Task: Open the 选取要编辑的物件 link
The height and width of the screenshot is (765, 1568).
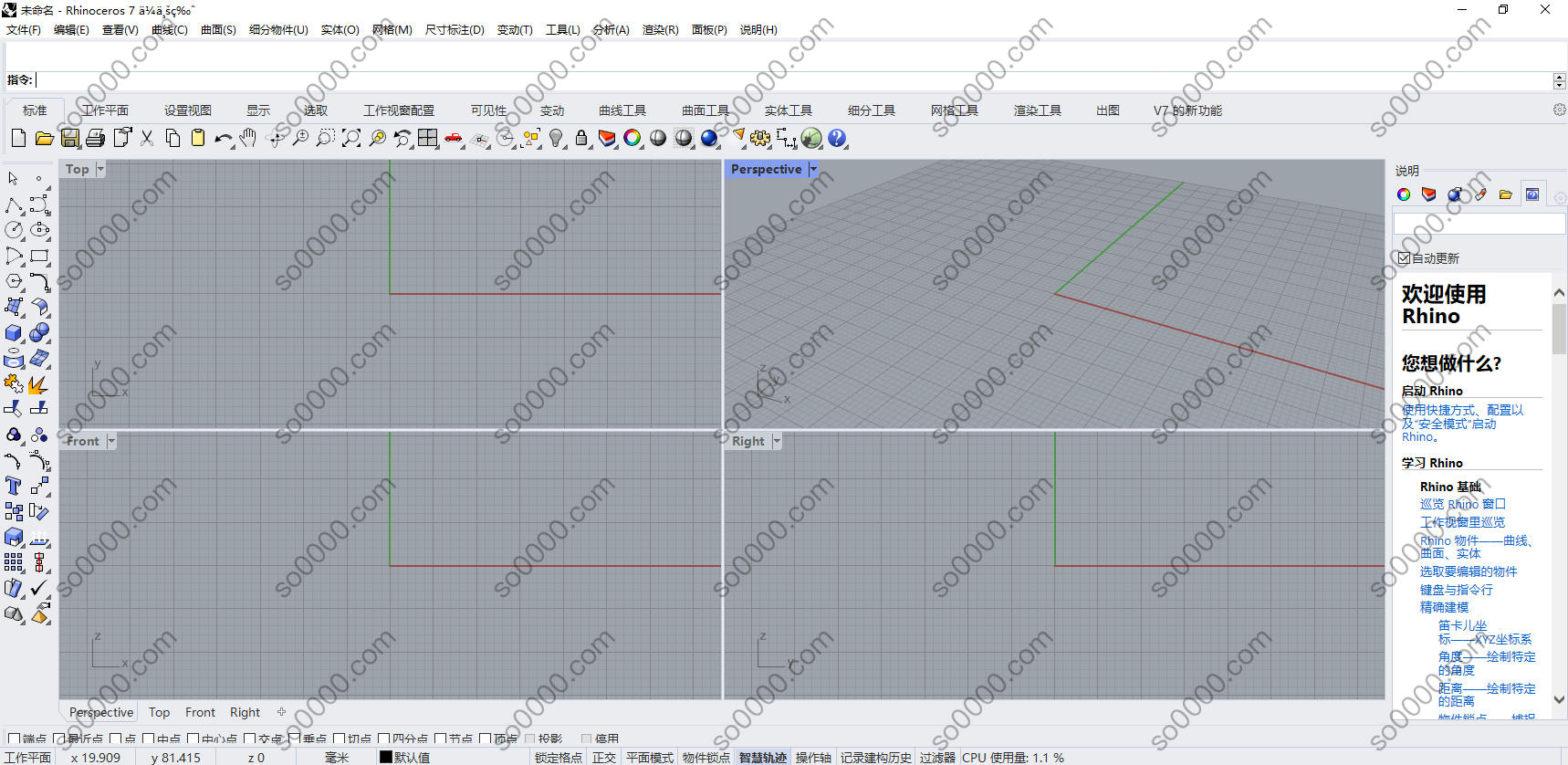Action: click(x=1469, y=571)
